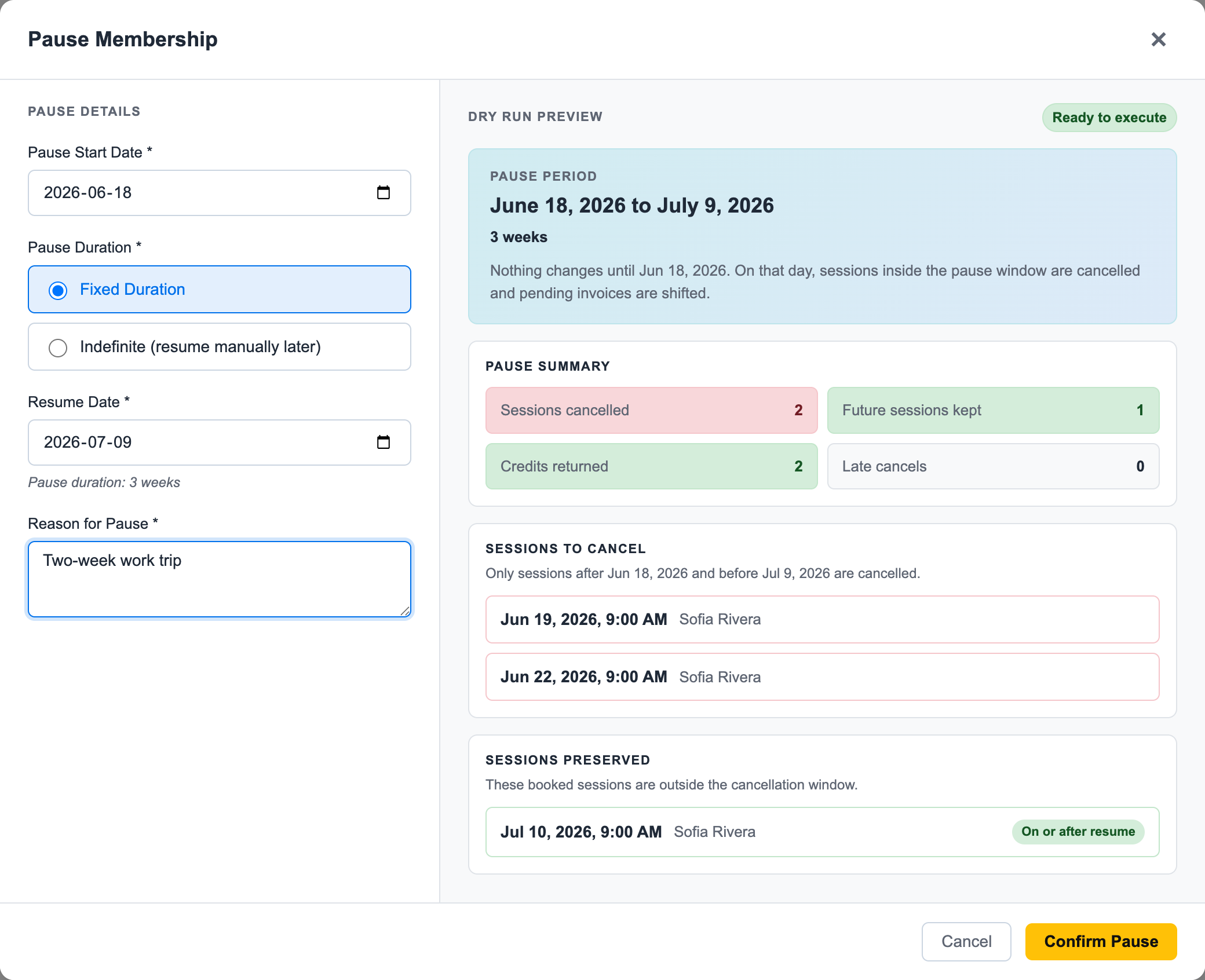Click the Ready to execute badge

click(x=1109, y=118)
